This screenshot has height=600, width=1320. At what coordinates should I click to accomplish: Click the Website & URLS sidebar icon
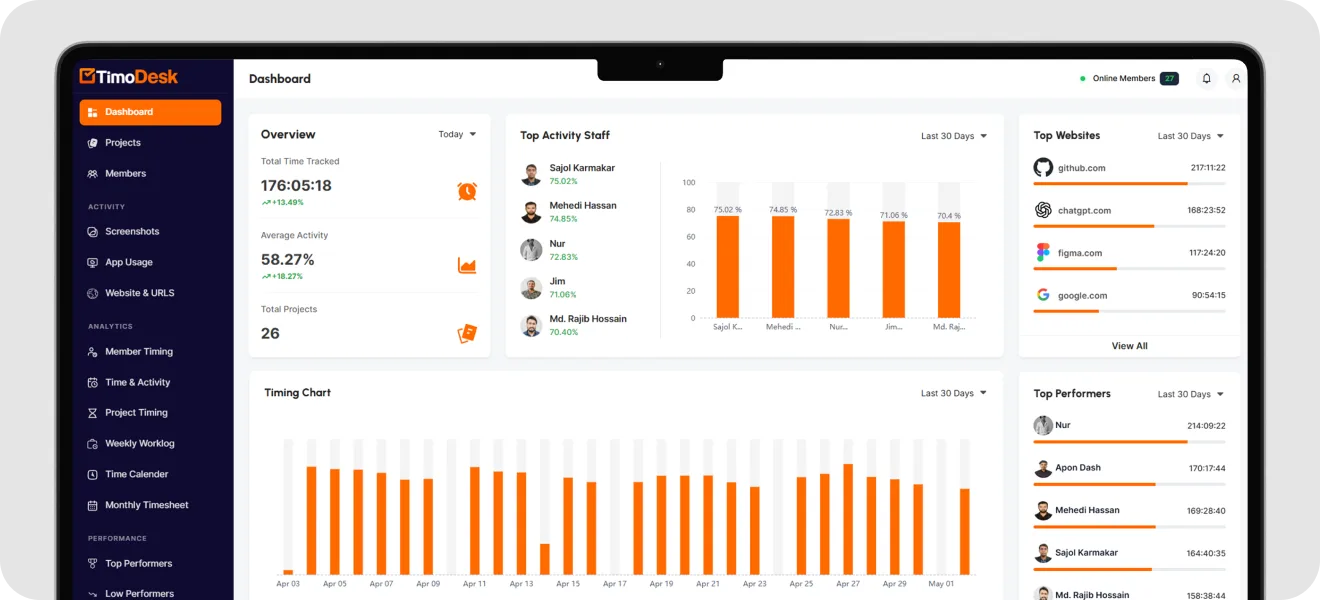(x=92, y=293)
